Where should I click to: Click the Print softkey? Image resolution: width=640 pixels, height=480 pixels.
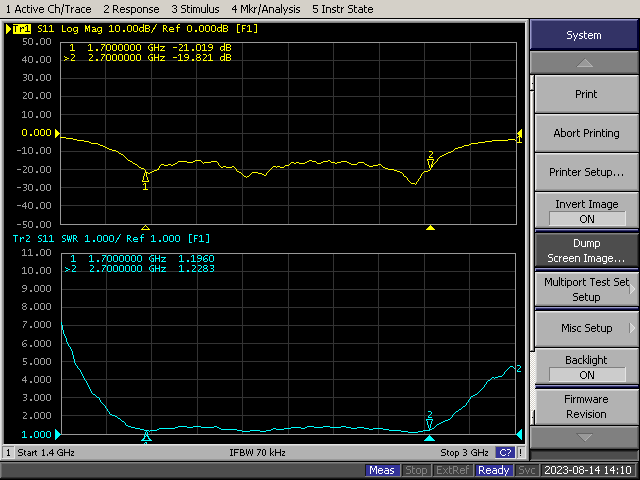click(586, 94)
